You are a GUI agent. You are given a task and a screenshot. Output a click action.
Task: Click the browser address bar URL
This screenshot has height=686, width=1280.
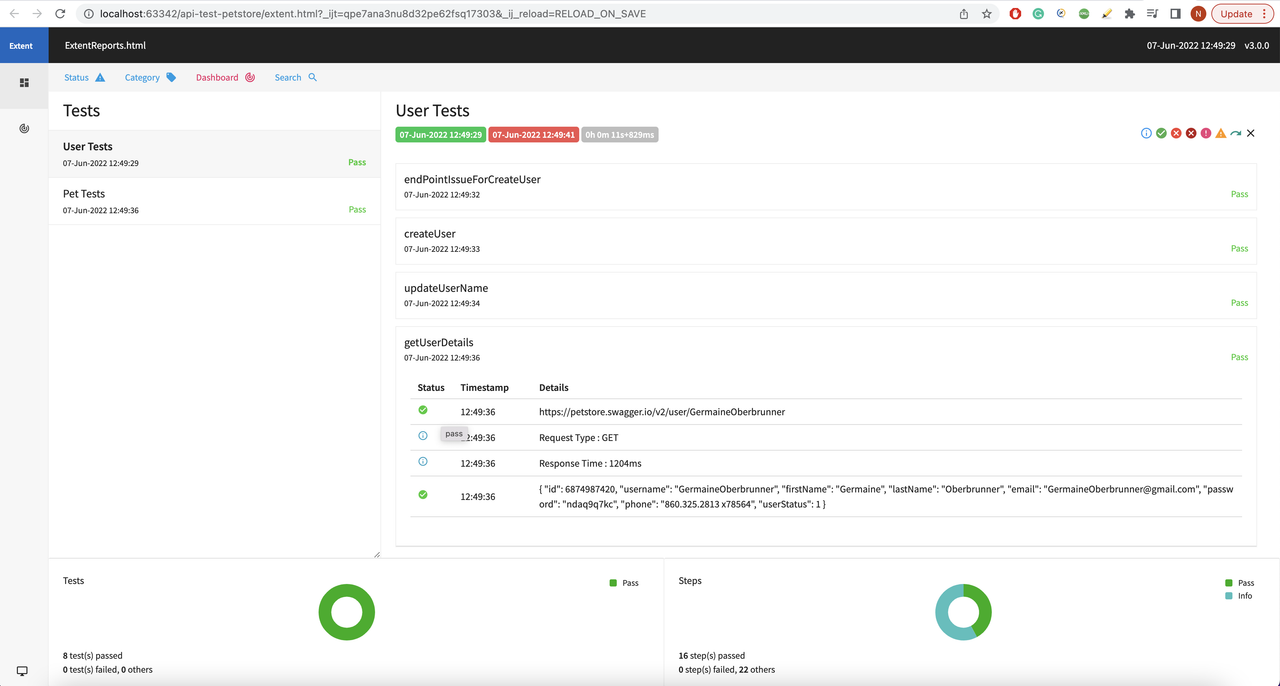click(x=373, y=14)
